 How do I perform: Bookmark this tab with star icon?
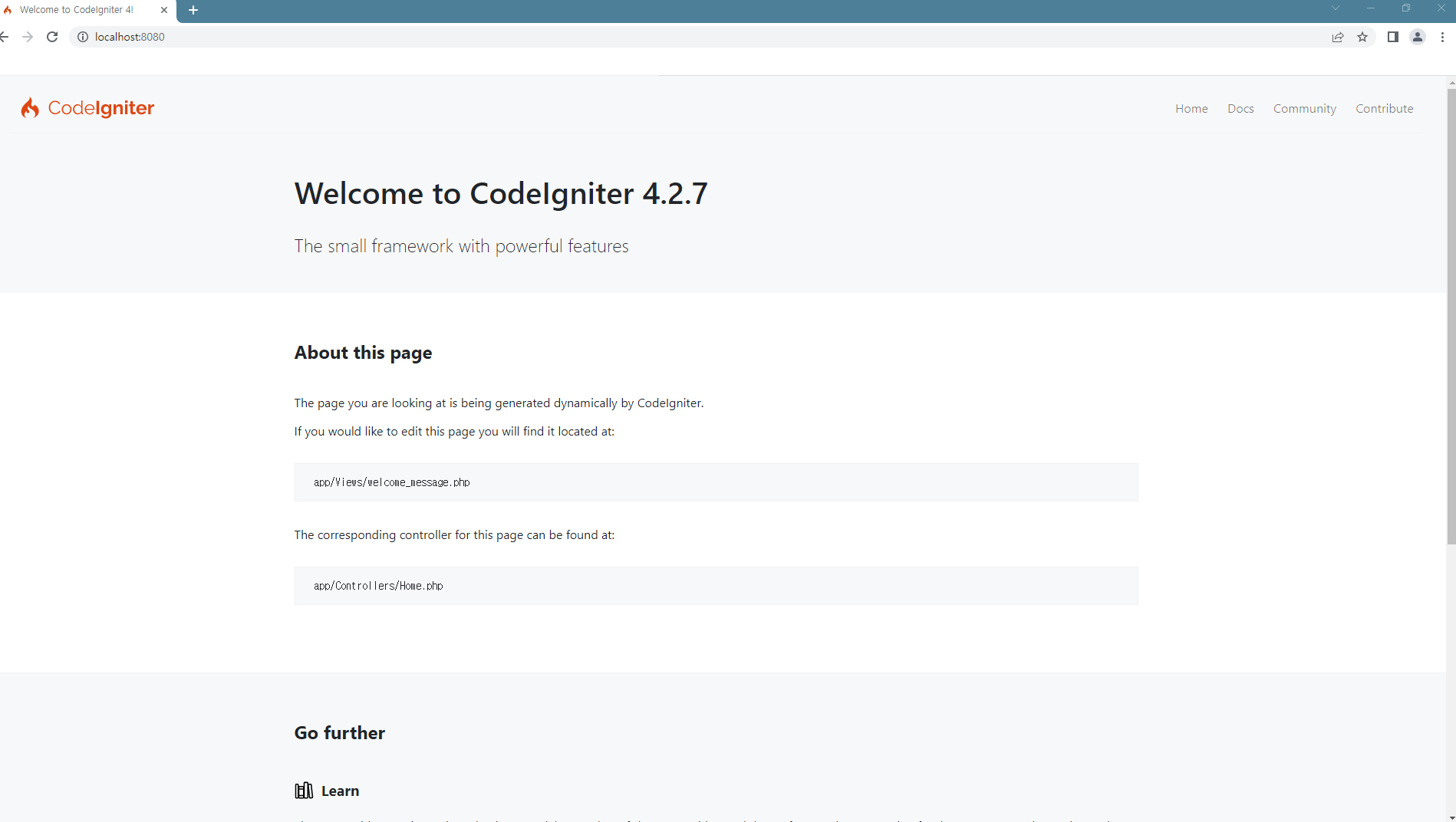tap(1362, 37)
